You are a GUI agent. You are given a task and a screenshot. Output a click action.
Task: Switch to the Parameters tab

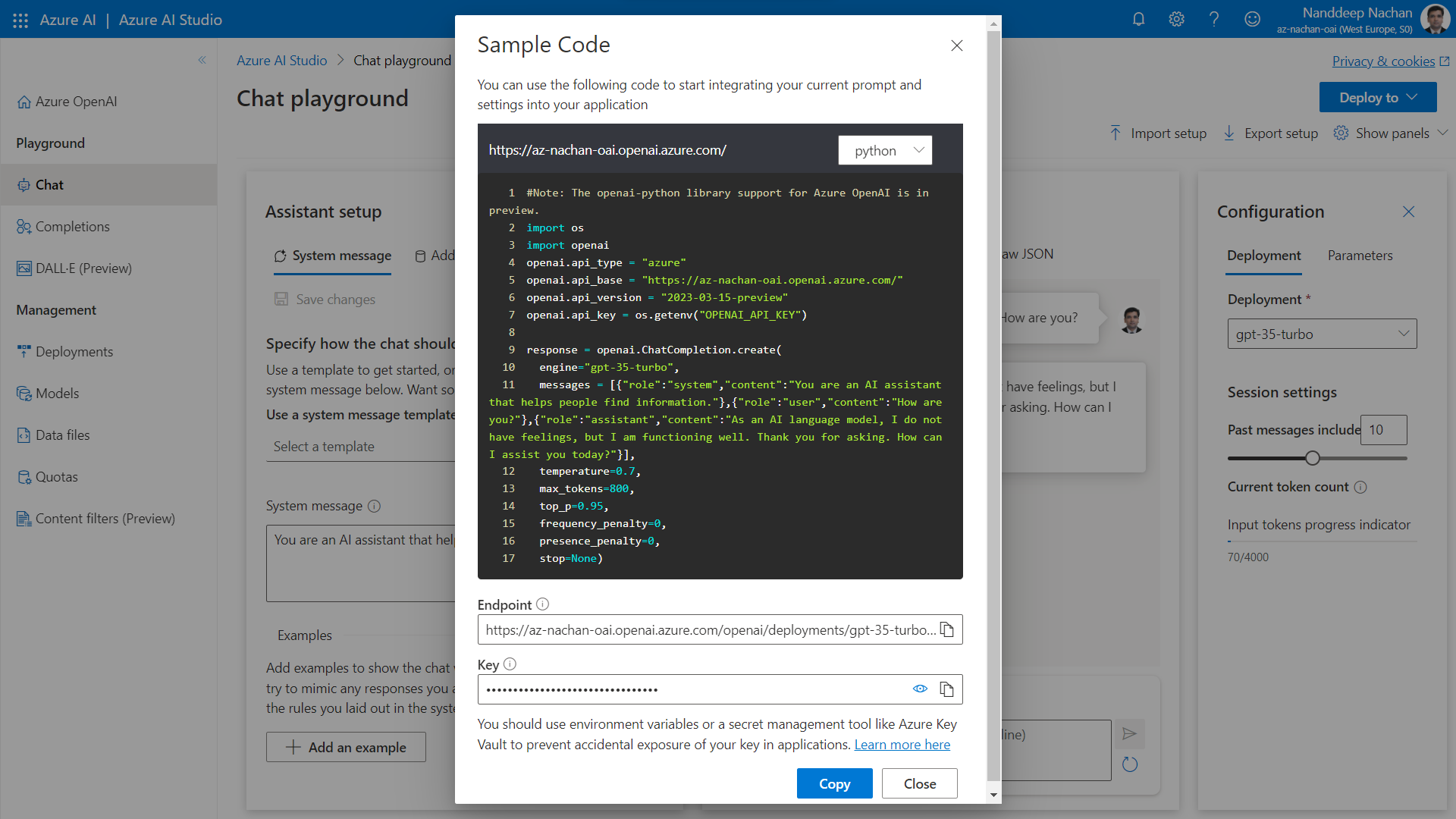1360,256
